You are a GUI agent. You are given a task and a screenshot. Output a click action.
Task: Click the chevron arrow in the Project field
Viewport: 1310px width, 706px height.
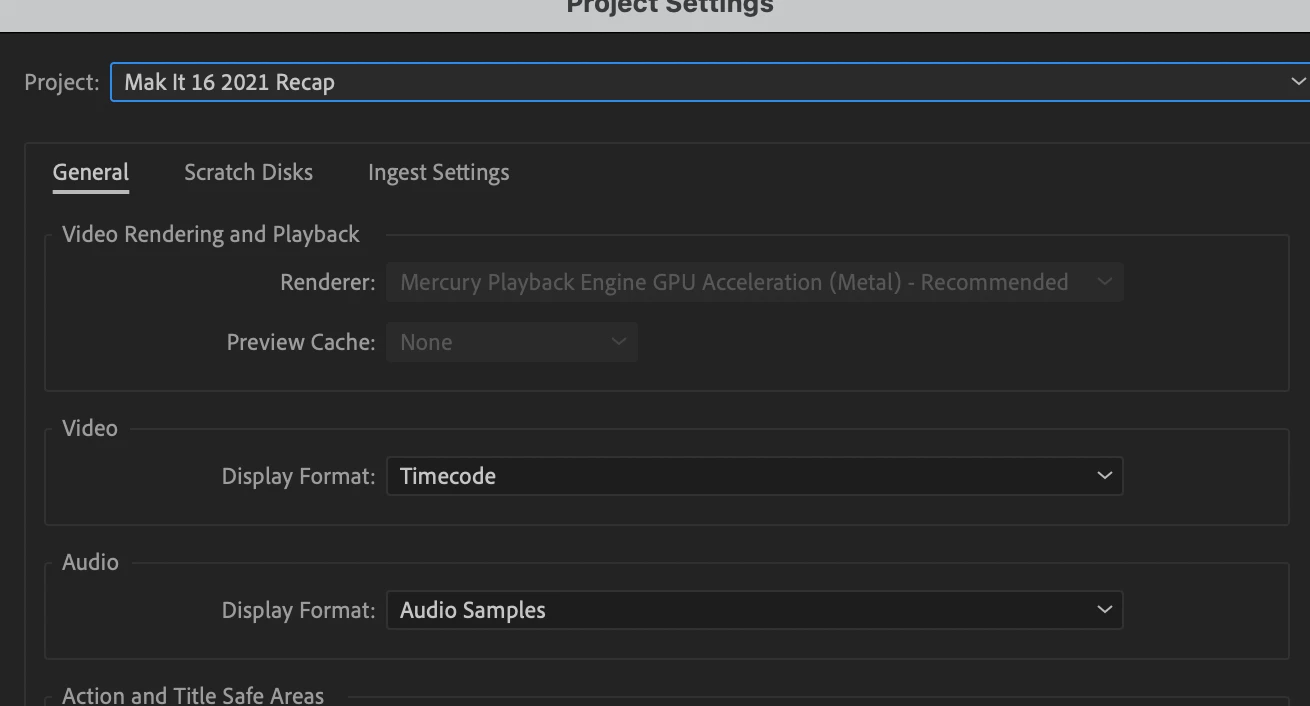[x=1297, y=82]
